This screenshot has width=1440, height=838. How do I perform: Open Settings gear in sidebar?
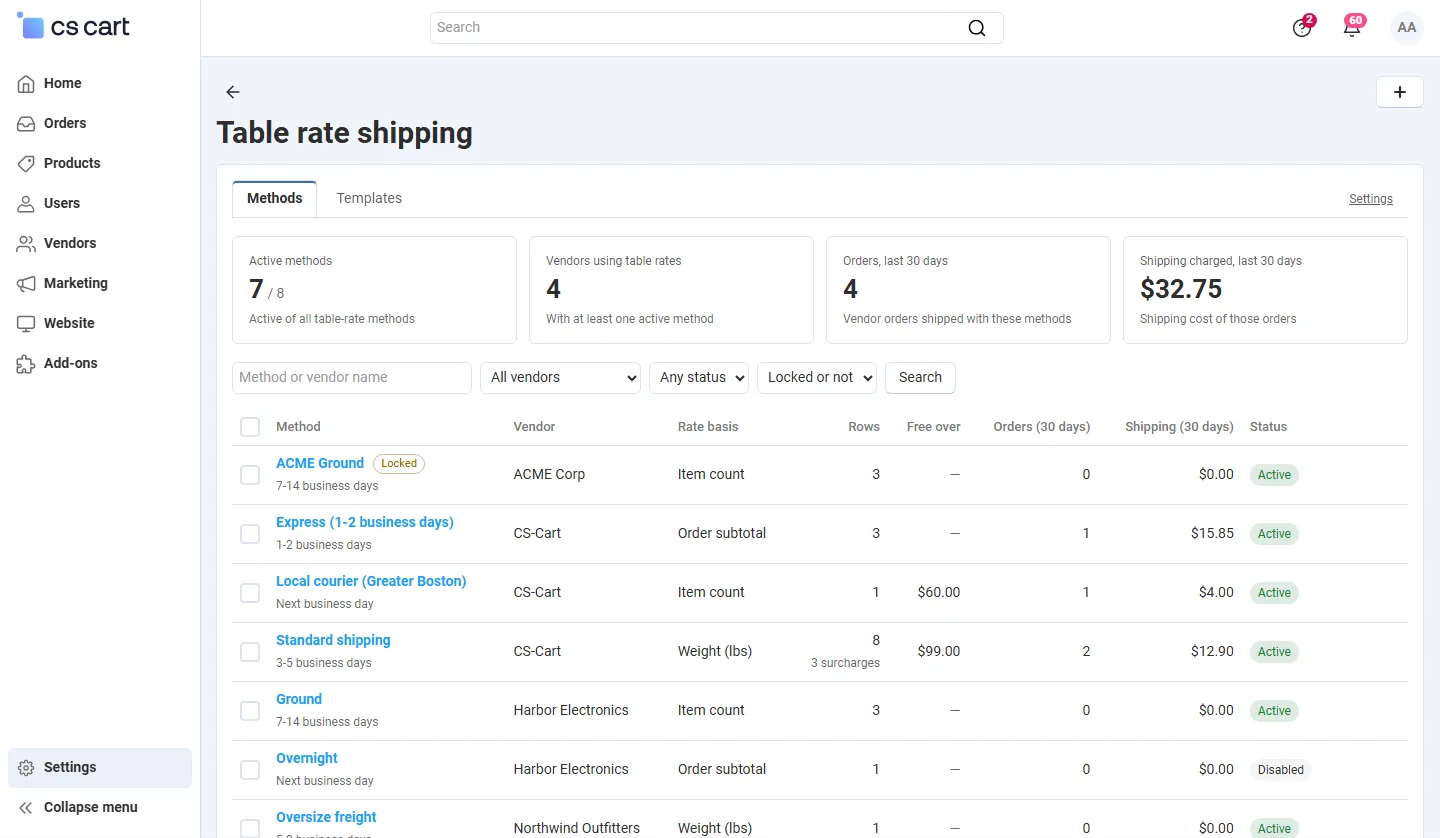click(x=100, y=767)
